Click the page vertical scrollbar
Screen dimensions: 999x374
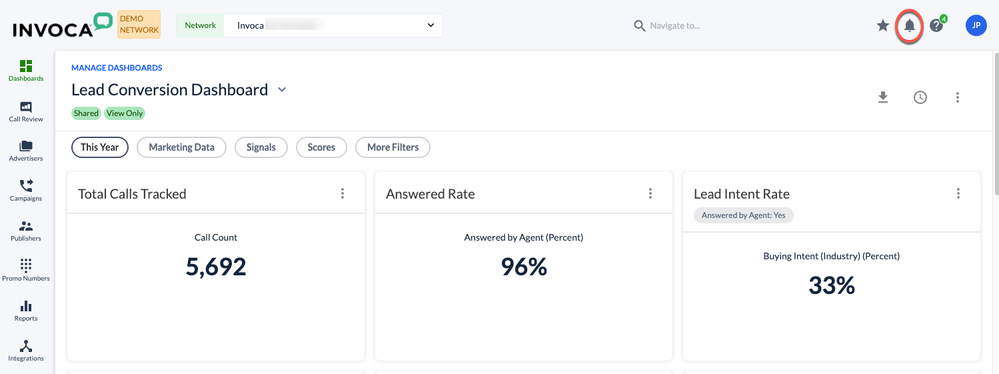click(x=995, y=124)
